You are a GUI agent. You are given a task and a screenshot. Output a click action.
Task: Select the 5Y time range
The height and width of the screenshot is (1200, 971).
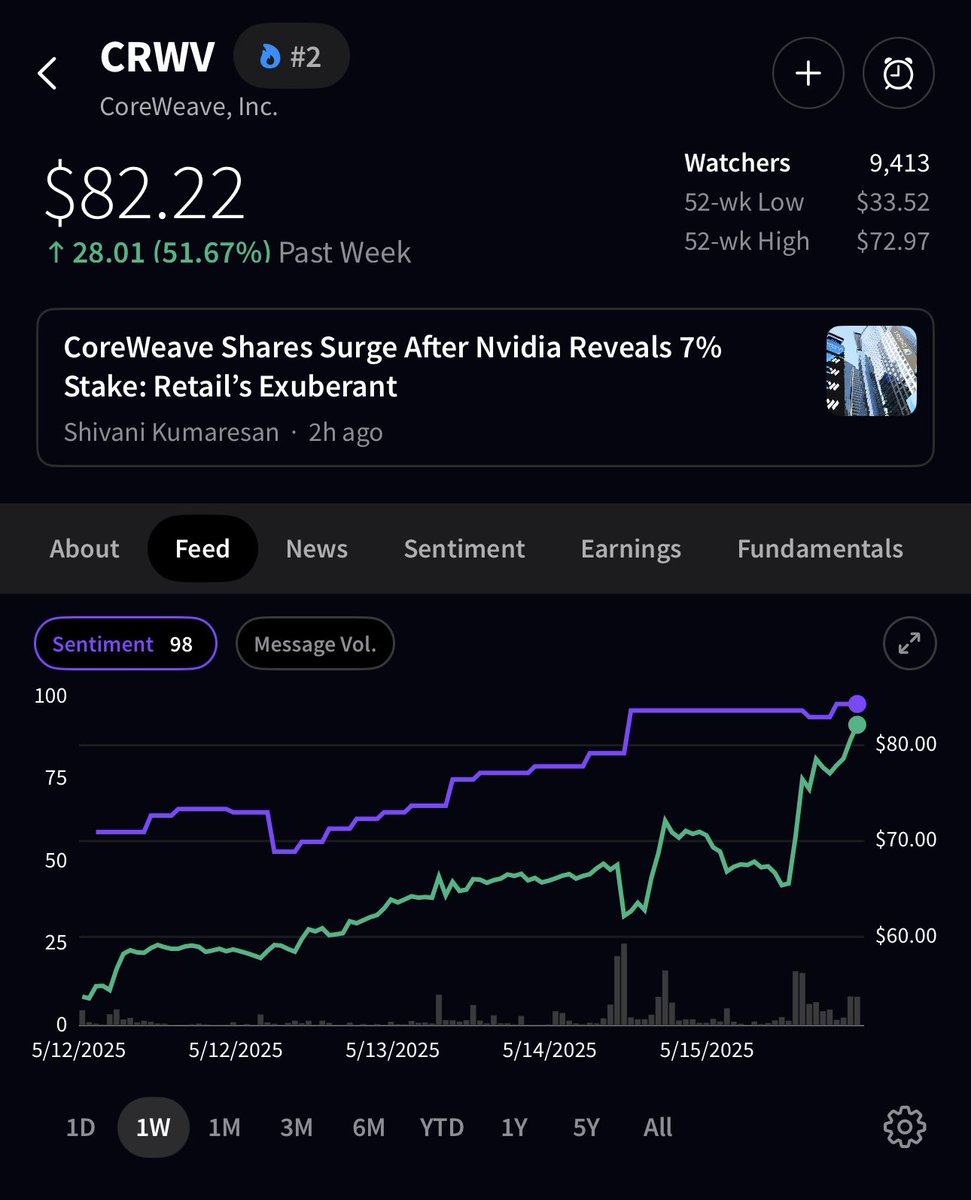[x=586, y=1127]
